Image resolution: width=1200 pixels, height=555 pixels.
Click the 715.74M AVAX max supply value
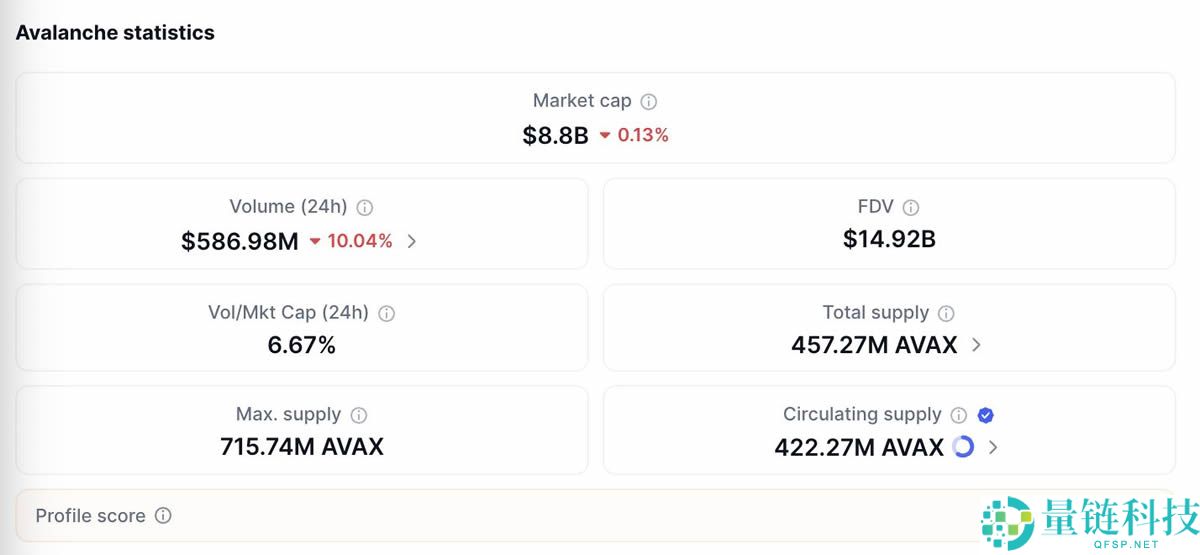coord(302,446)
